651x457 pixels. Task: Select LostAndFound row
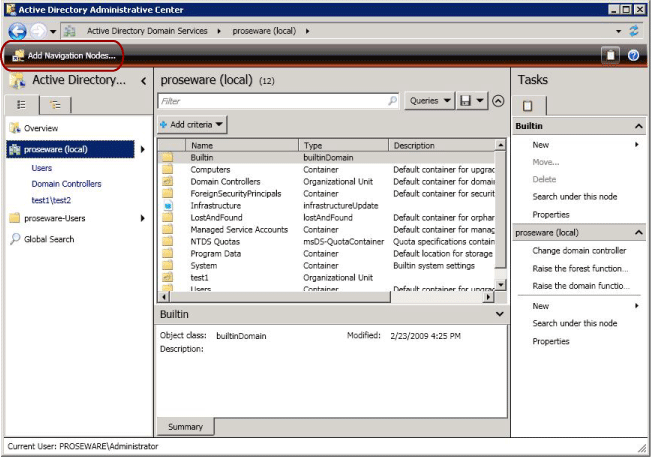pos(326,218)
